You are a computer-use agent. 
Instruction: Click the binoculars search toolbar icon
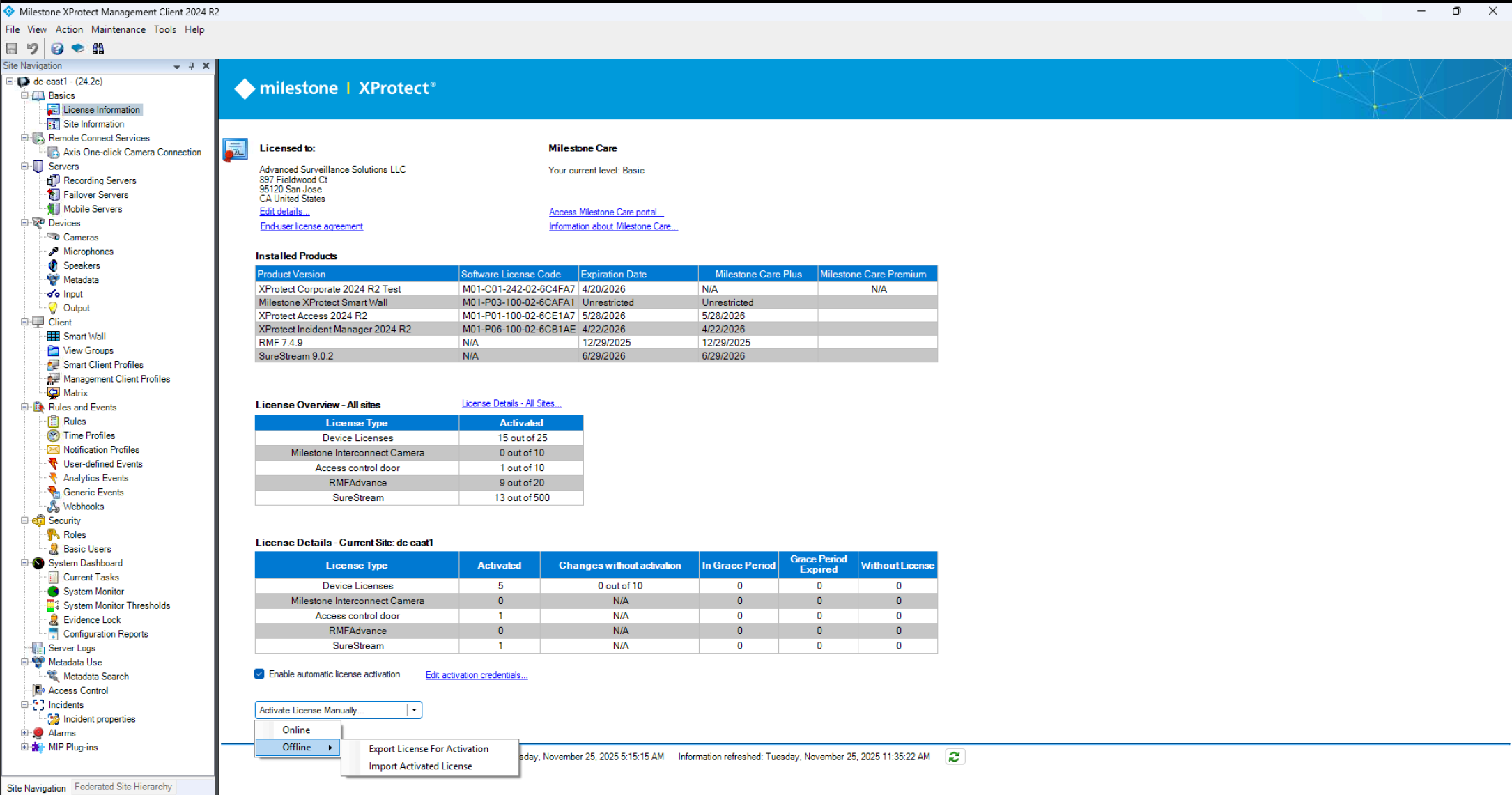[x=98, y=48]
